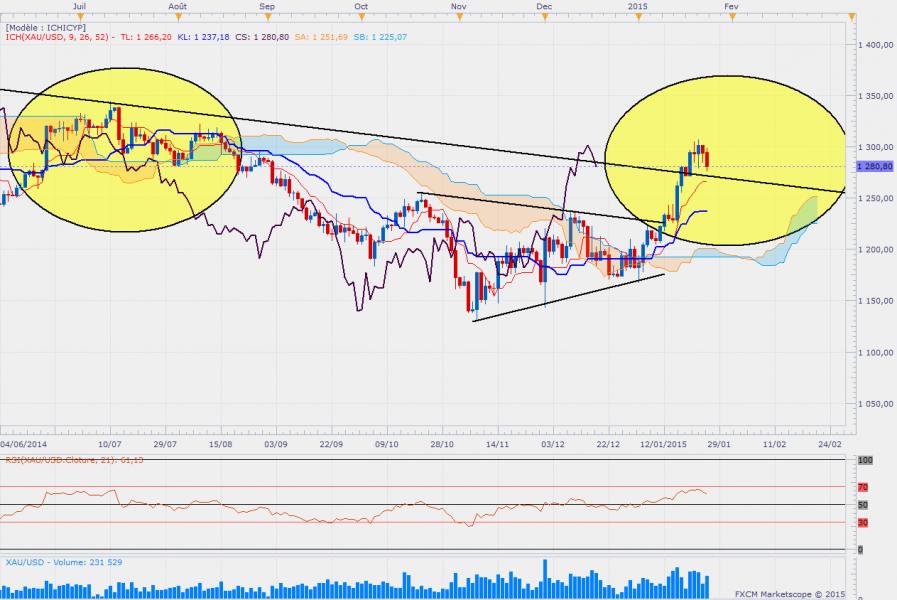
Task: Click the RSI 70 level label
Action: (x=863, y=487)
